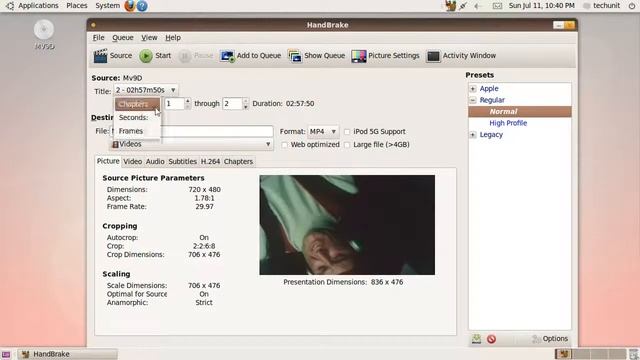Viewport: 640px width, 360px height.
Task: Open the Queue menu
Action: (123, 38)
